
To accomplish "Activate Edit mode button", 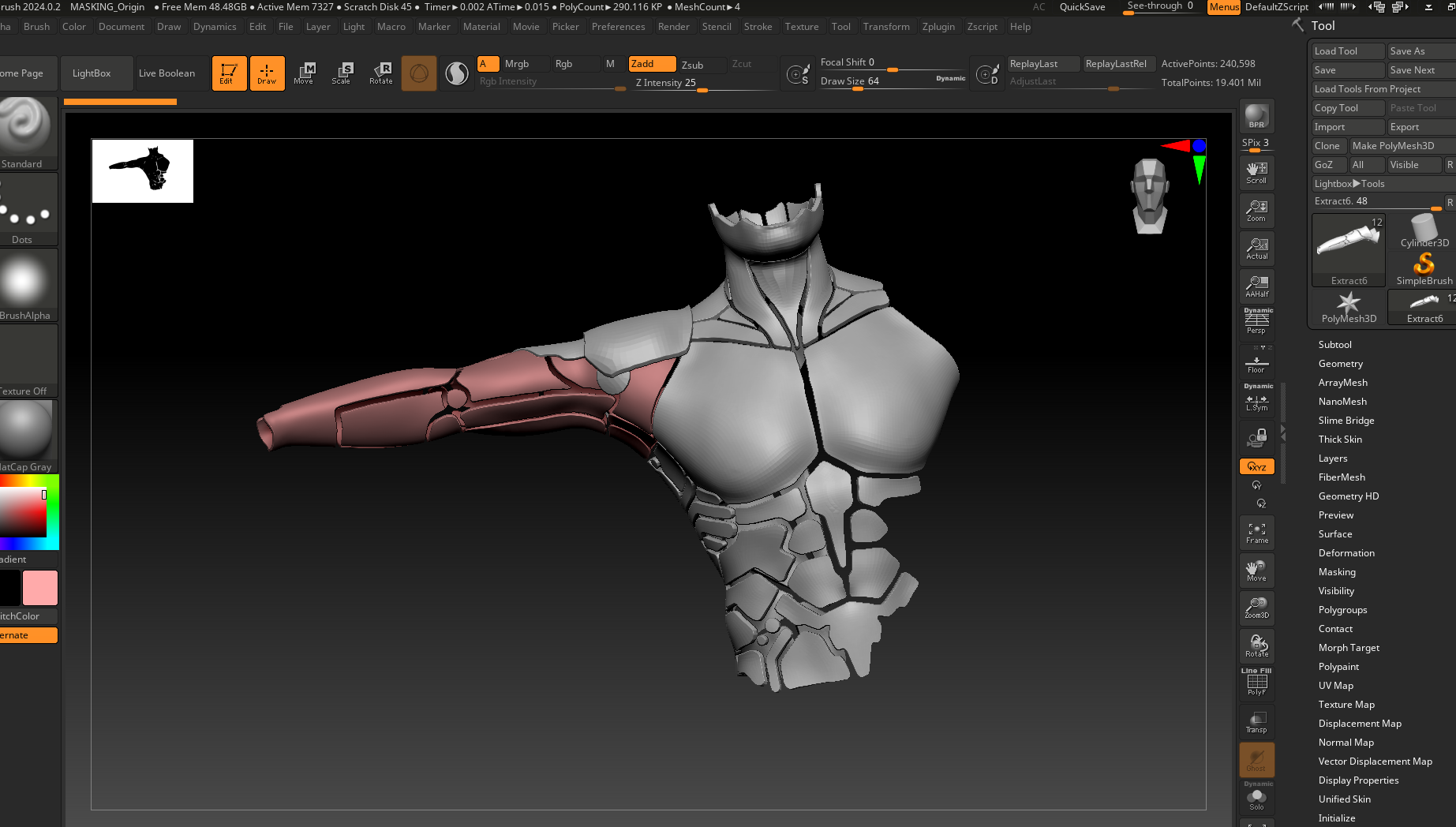I will pos(229,73).
